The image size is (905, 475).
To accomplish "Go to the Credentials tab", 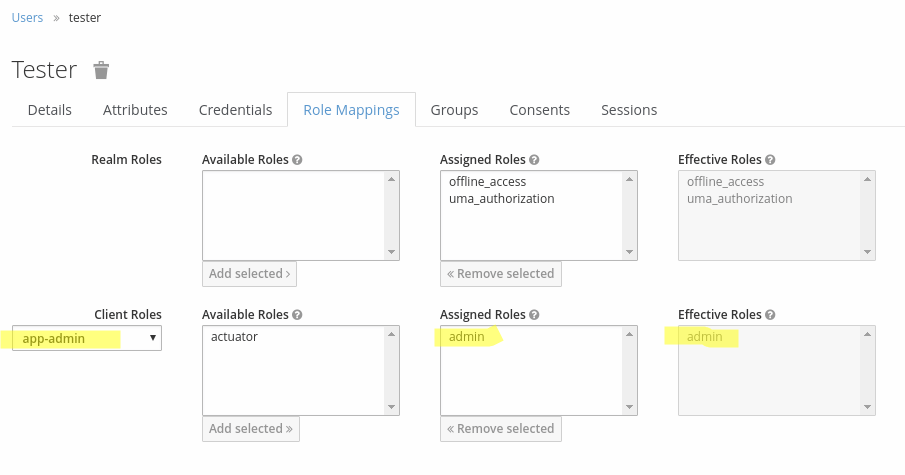I will point(235,110).
